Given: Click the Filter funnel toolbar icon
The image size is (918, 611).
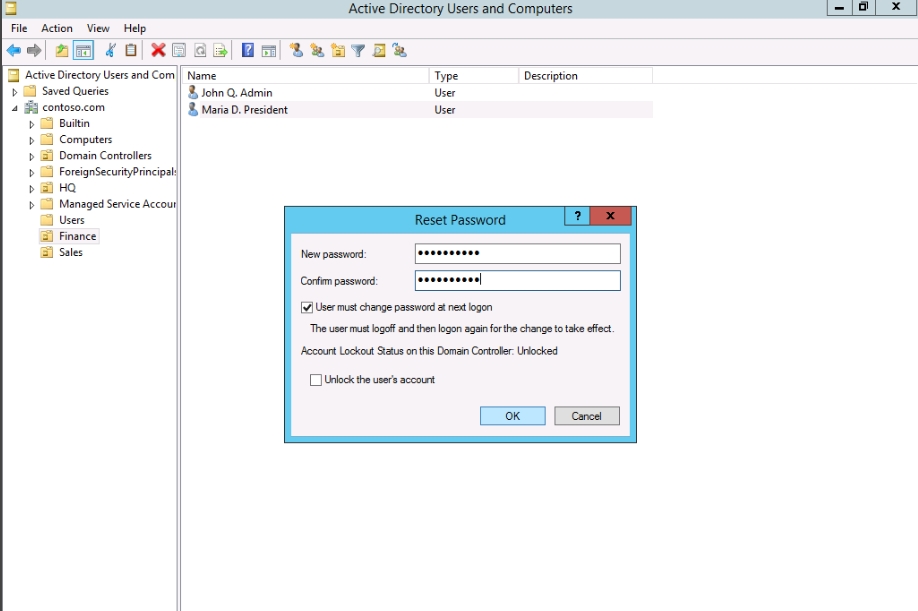Looking at the screenshot, I should tap(358, 50).
